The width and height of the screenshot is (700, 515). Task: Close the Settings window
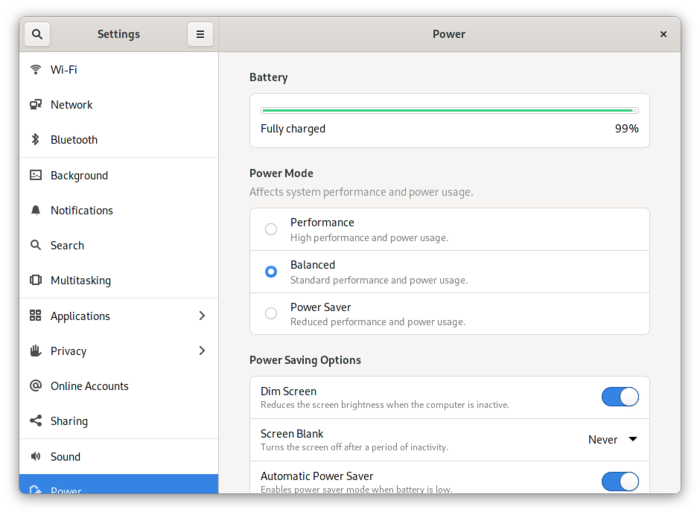(x=663, y=34)
